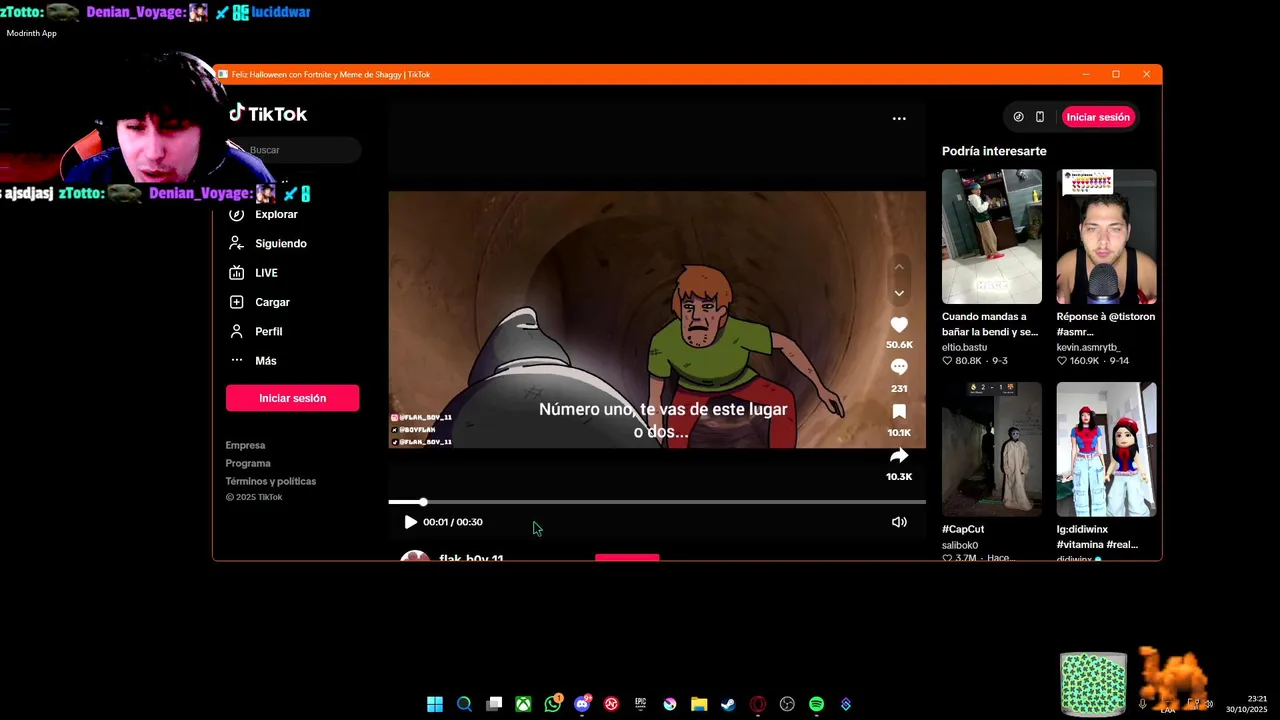The width and height of the screenshot is (1280, 720).
Task: Open Discord from the taskbar
Action: (582, 704)
